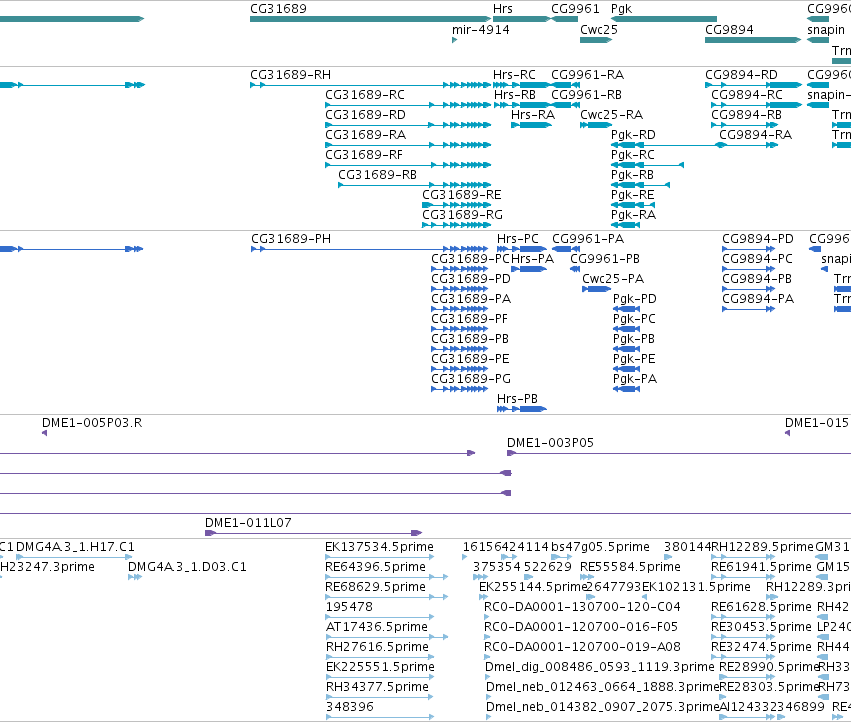The image size is (851, 722).
Task: Select EST RC0-DA0001-130700-120-C04
Action: pos(582,607)
